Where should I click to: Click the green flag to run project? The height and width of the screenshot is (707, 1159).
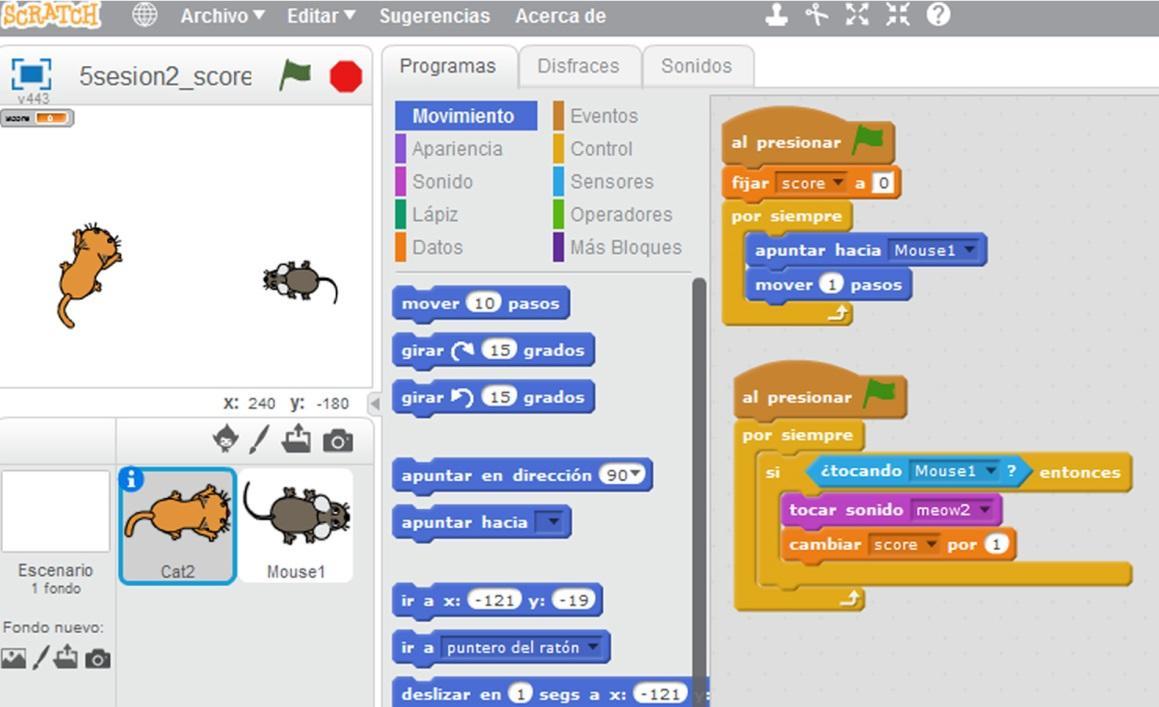[295, 75]
